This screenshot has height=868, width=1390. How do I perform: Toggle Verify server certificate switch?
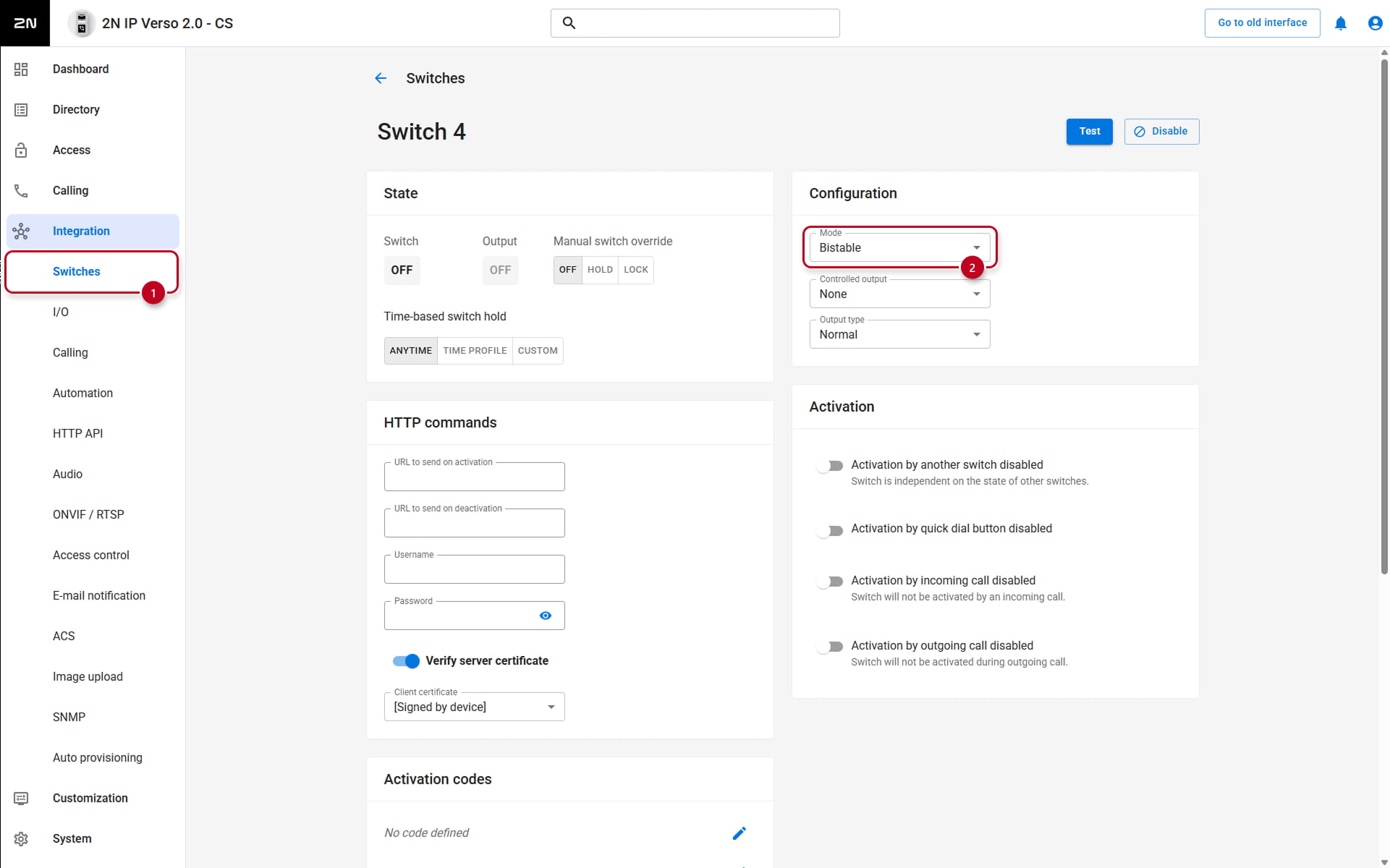click(406, 660)
